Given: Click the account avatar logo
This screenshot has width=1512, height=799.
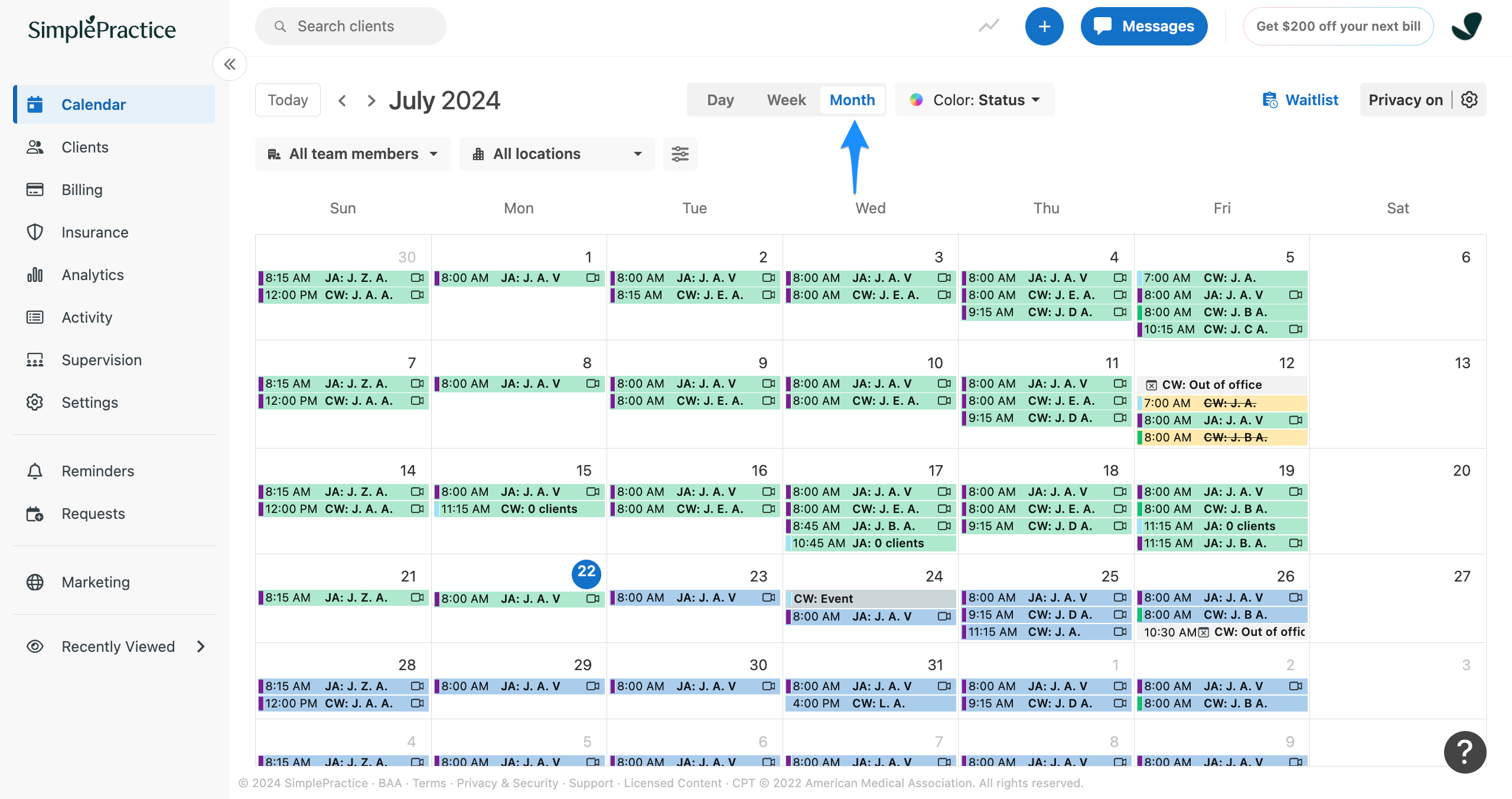Looking at the screenshot, I should click(x=1467, y=27).
